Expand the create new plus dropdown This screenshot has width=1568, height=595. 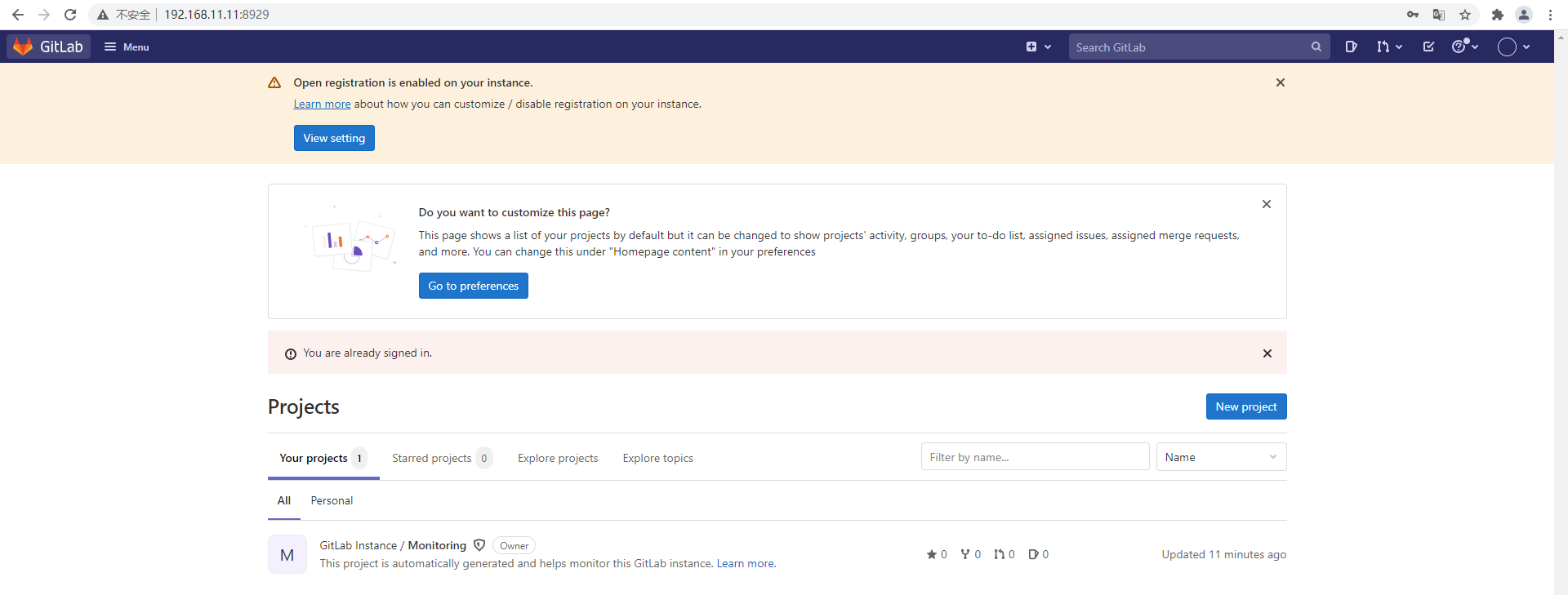(x=1038, y=47)
